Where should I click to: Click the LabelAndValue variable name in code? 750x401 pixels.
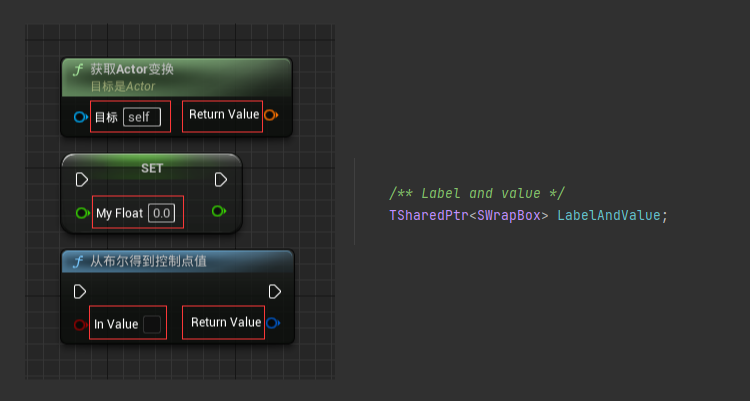[611, 215]
